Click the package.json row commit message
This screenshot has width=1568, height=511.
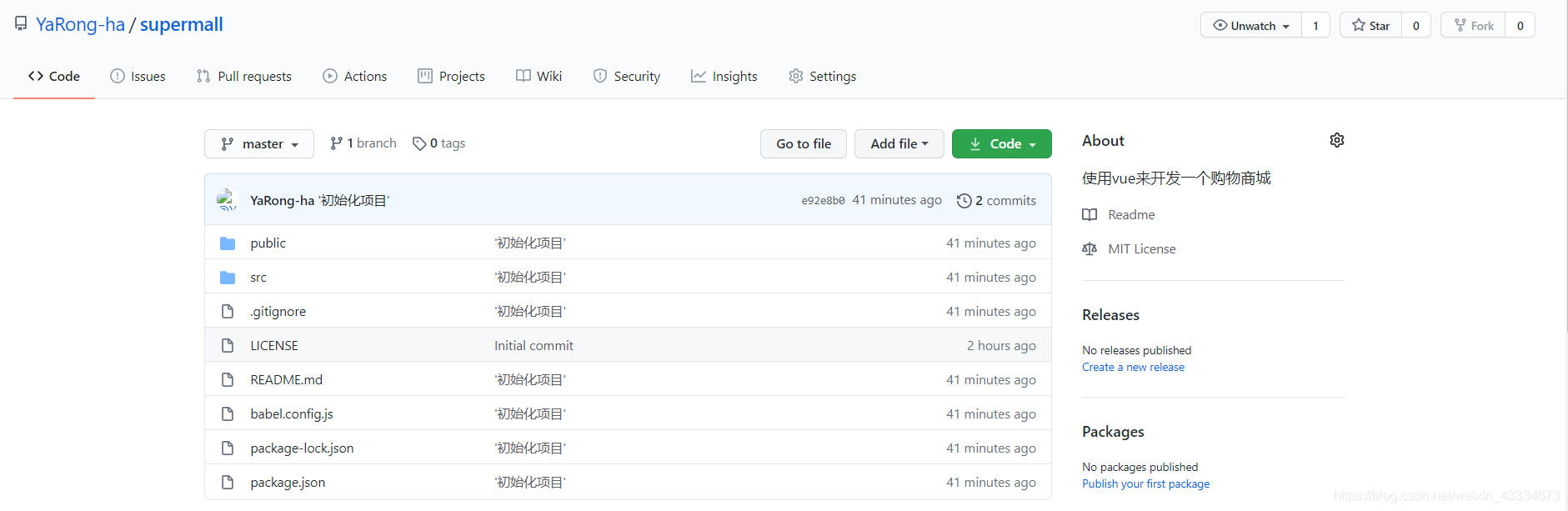click(530, 482)
